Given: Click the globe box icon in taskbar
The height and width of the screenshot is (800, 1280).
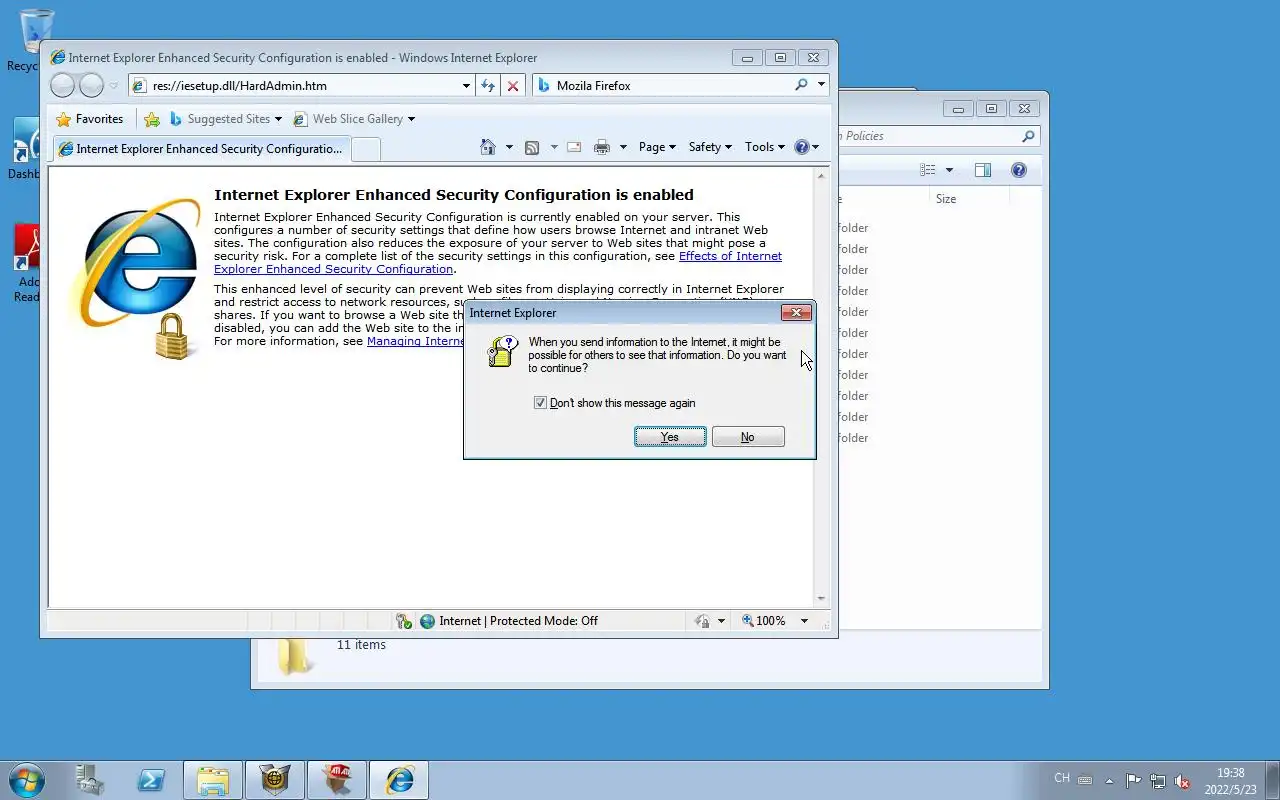Looking at the screenshot, I should pos(274,780).
